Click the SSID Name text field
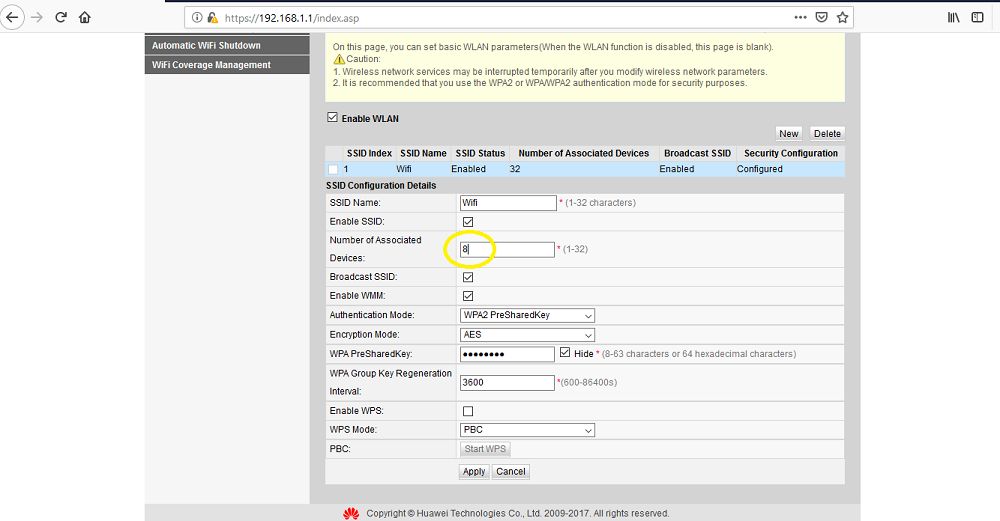This screenshot has height=521, width=1000. [x=507, y=203]
